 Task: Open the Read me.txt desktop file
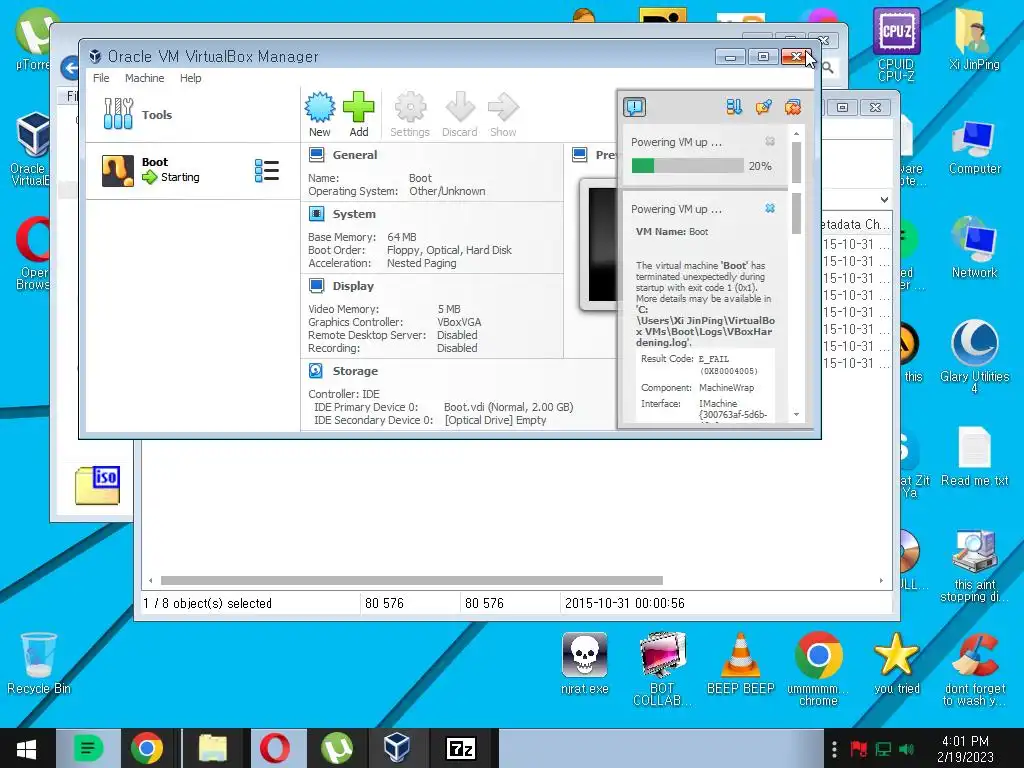click(974, 456)
